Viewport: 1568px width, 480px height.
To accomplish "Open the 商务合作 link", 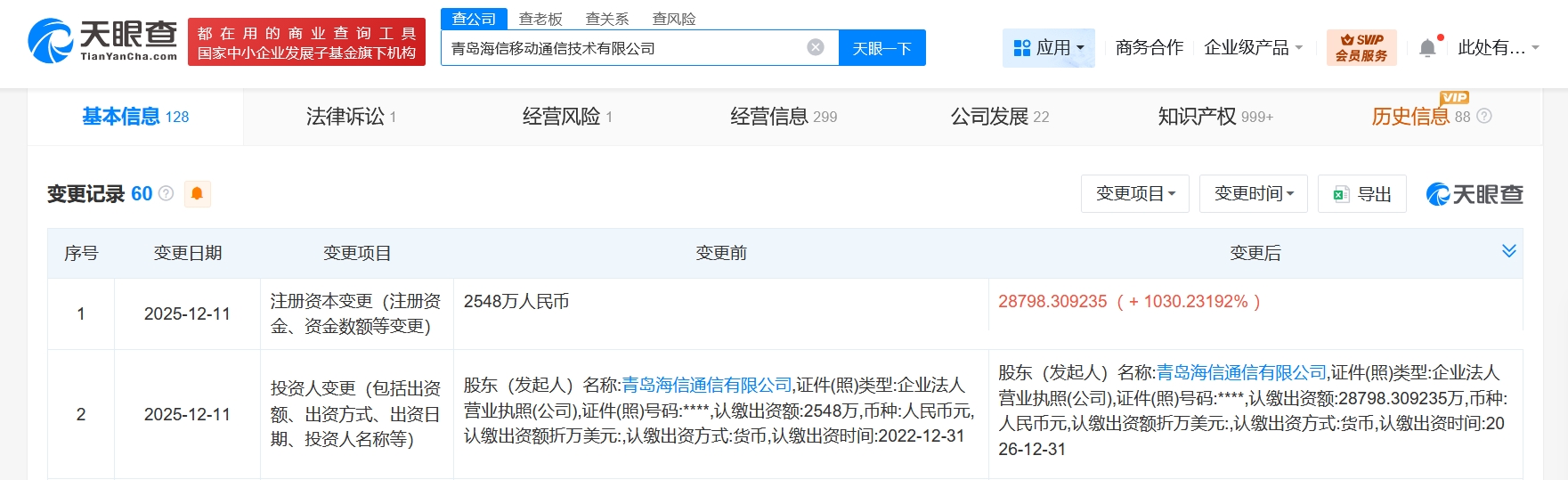I will tap(1149, 48).
